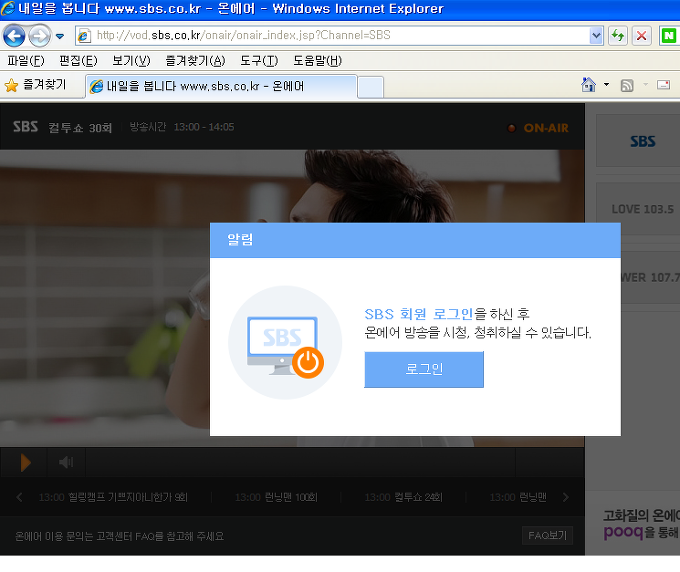Click the orange Play button
Image resolution: width=680 pixels, height=572 pixels.
(x=26, y=462)
